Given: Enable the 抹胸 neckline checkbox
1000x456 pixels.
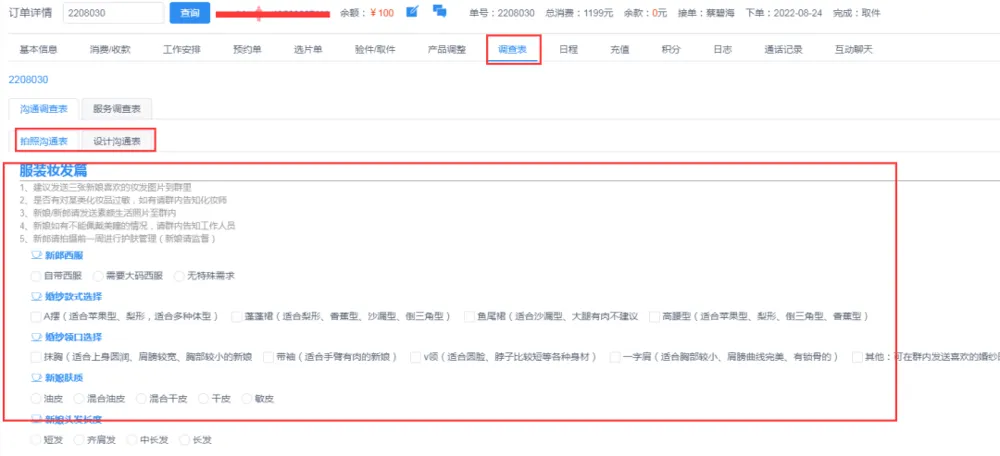Looking at the screenshot, I should [x=36, y=356].
